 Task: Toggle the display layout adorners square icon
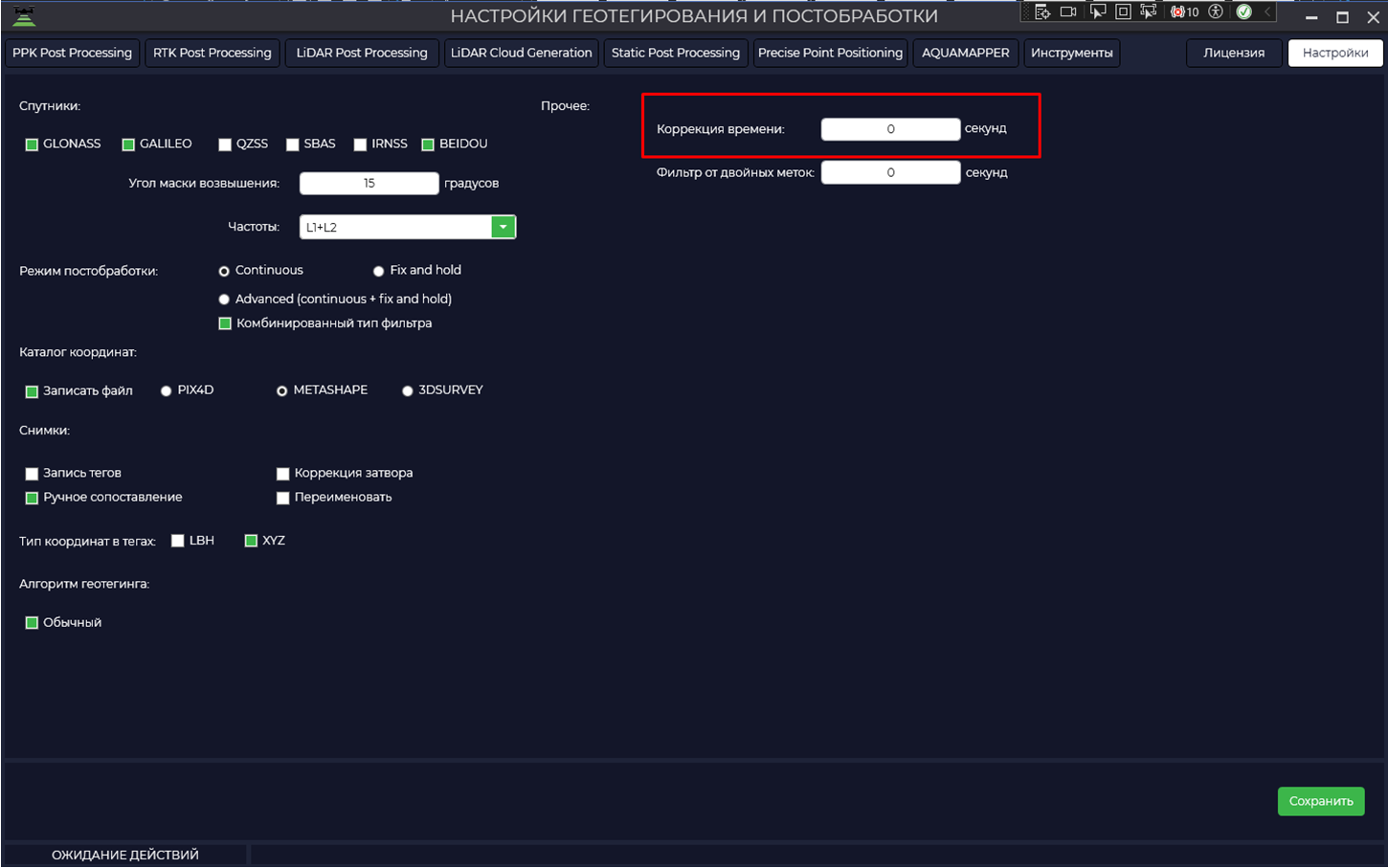coord(1123,11)
